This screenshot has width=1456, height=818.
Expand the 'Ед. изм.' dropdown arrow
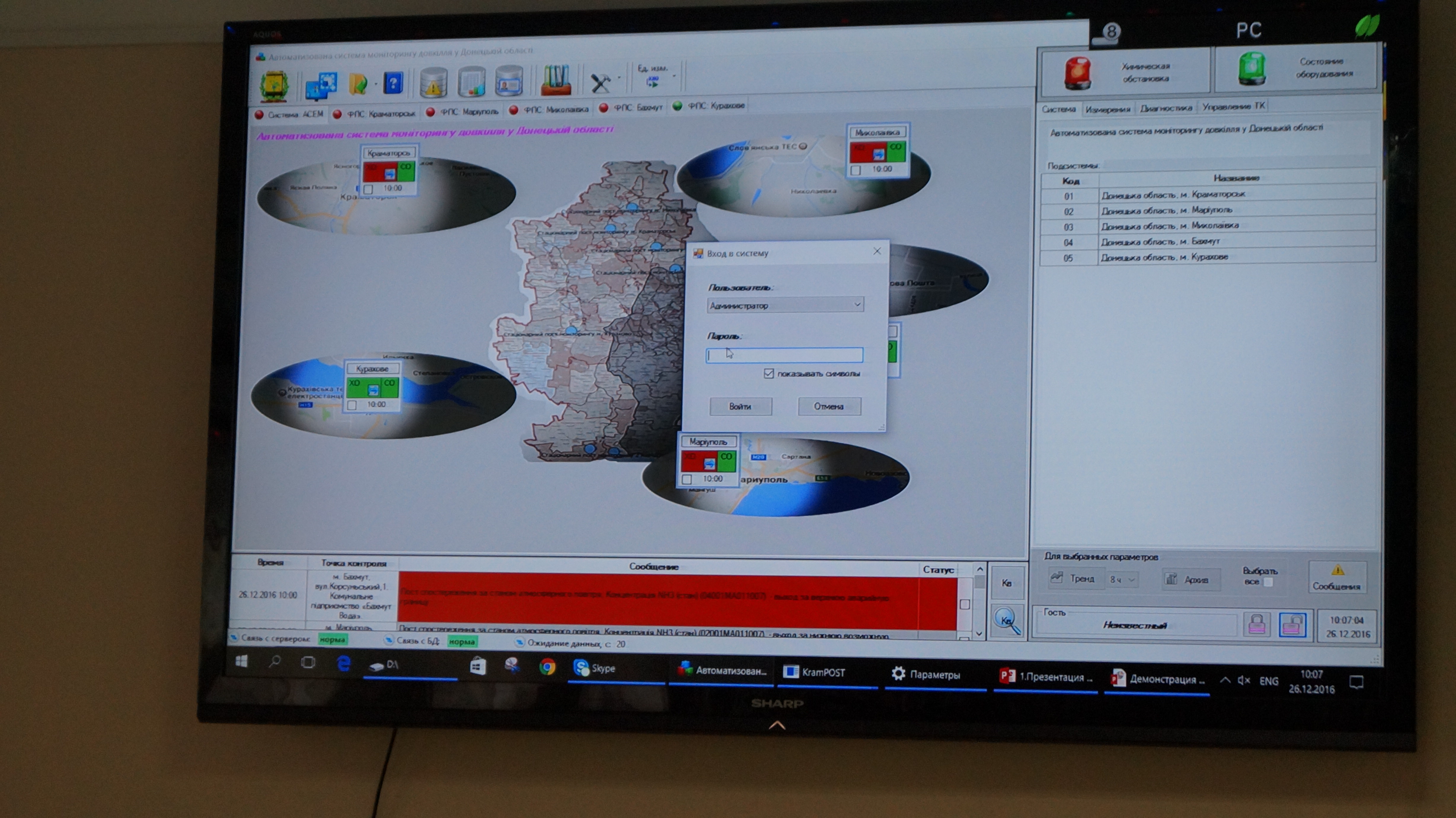coord(674,76)
